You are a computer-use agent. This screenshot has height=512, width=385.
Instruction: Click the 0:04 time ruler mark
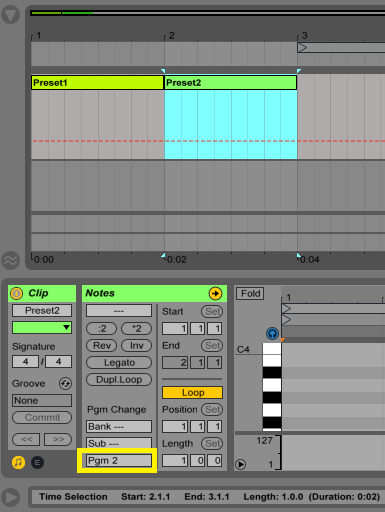[x=310, y=259]
